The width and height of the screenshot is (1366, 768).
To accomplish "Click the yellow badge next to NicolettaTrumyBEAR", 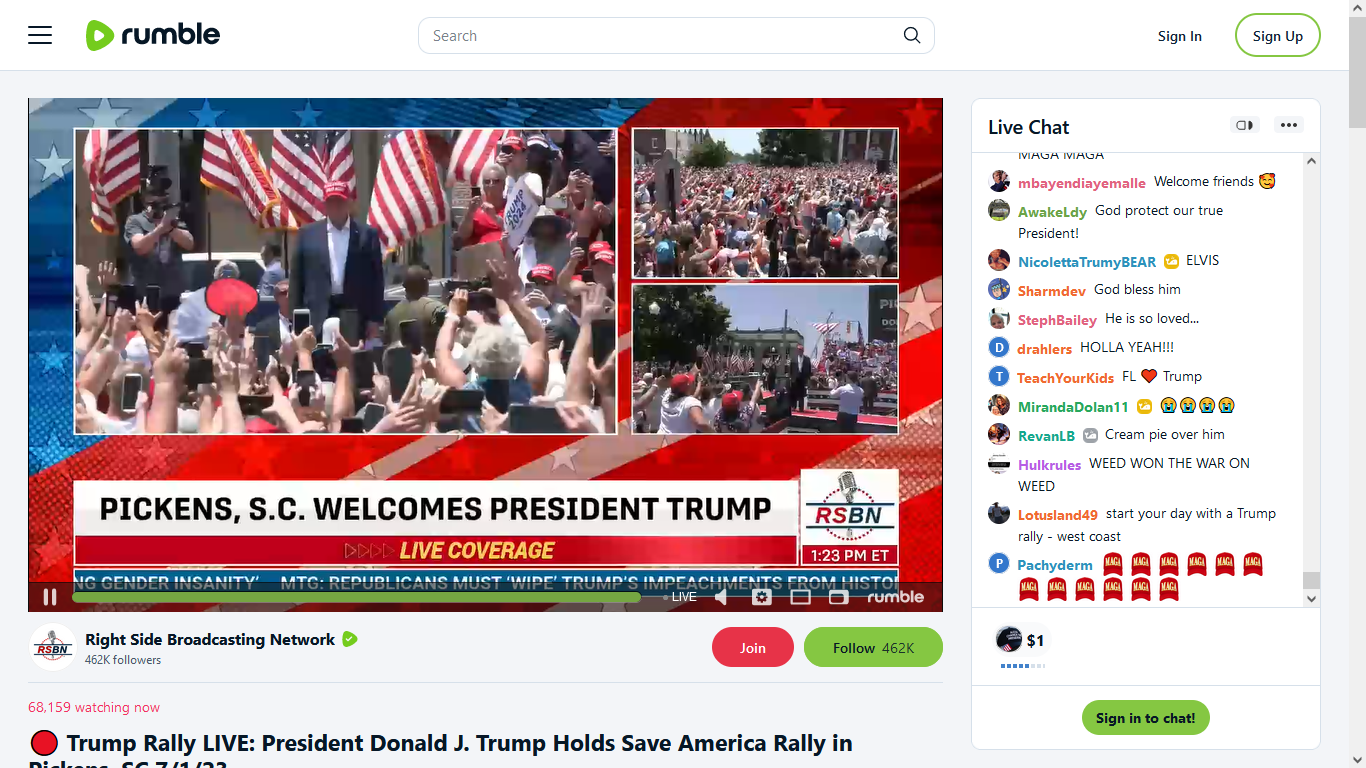I will click(x=1171, y=261).
